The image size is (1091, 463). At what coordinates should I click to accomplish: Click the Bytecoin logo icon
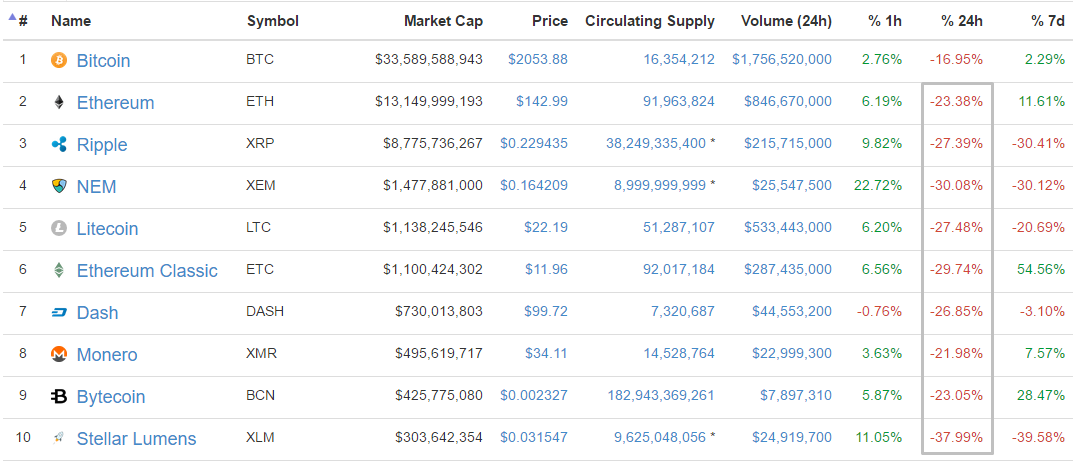pos(59,396)
